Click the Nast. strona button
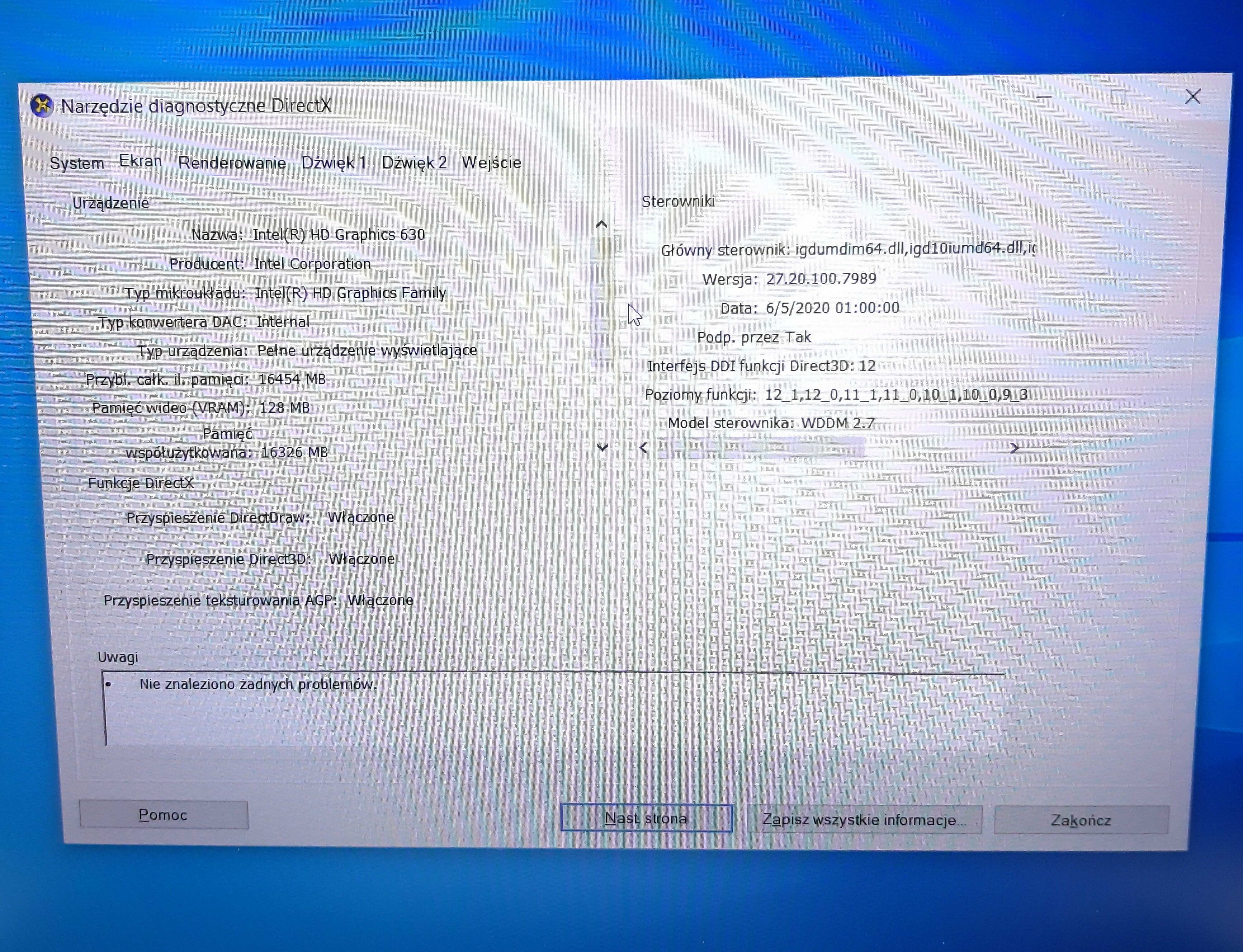 pyautogui.click(x=646, y=818)
